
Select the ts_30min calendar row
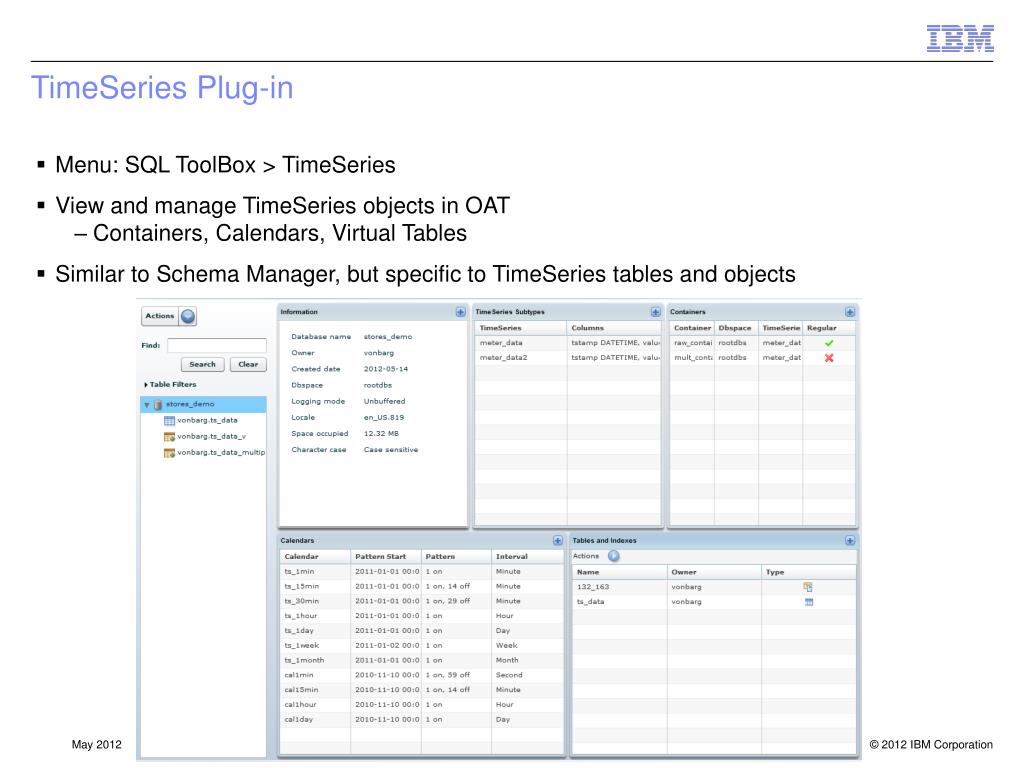pyautogui.click(x=421, y=601)
